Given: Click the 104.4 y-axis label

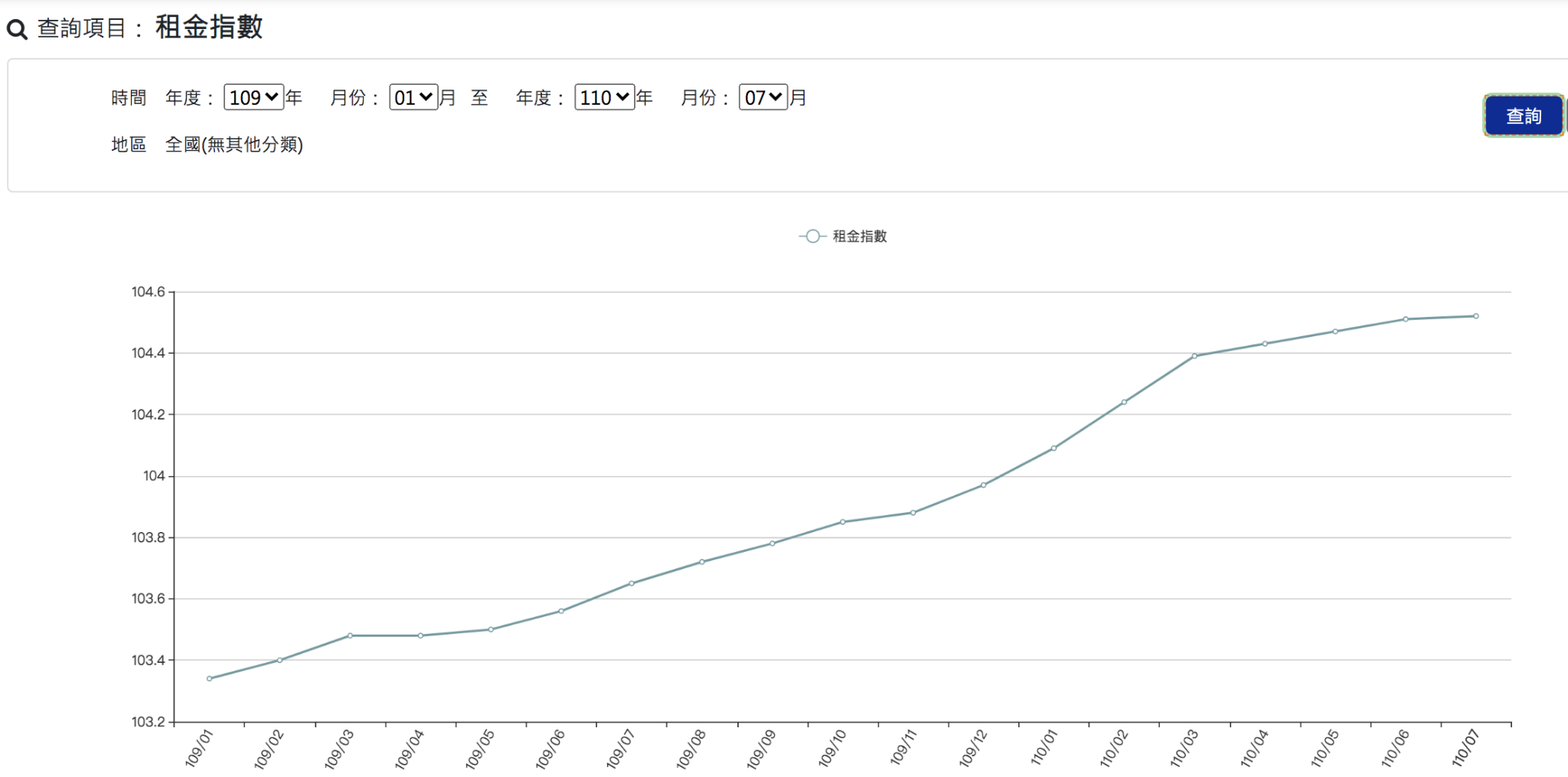Looking at the screenshot, I should click(x=149, y=353).
